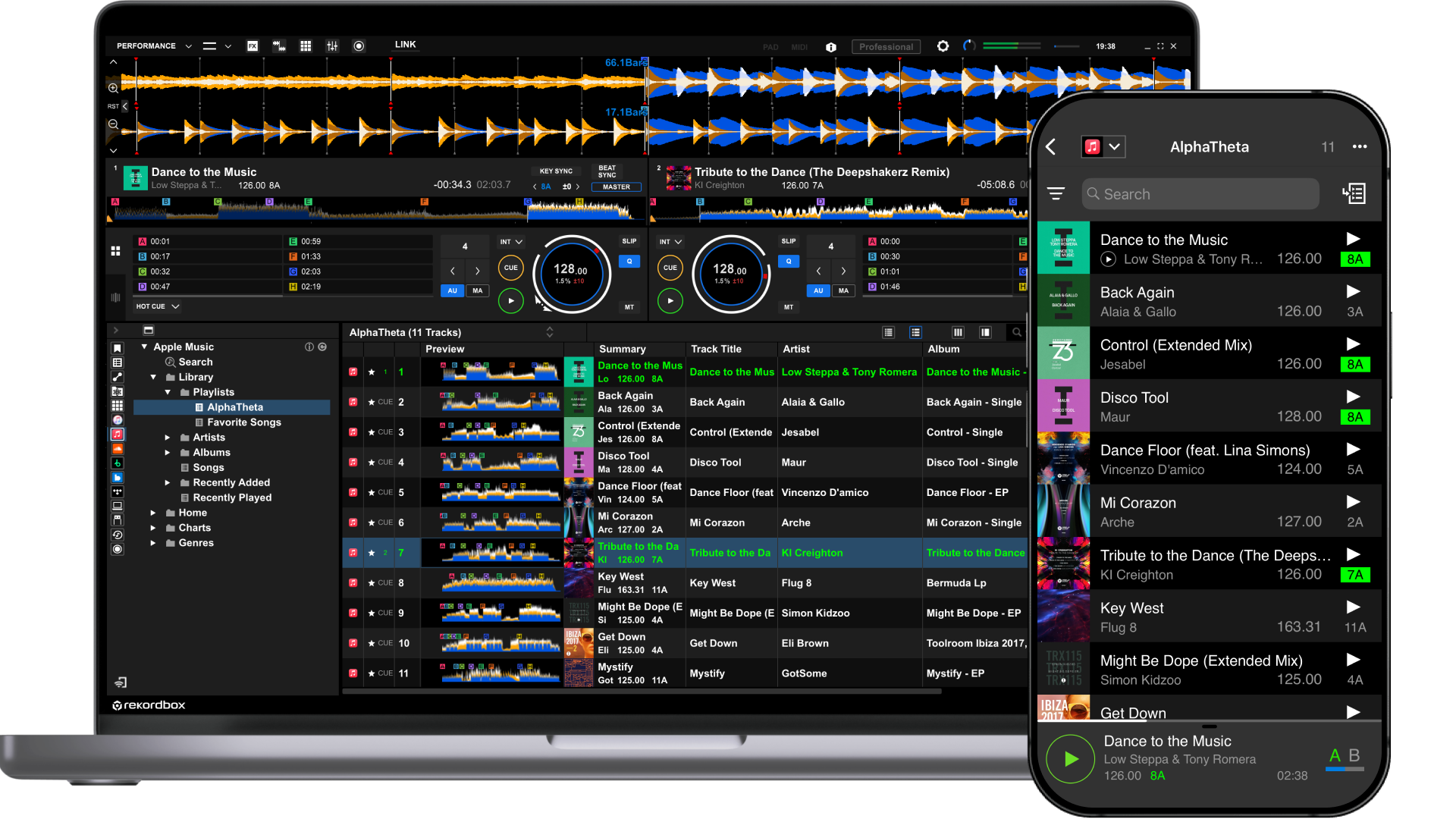Image resolution: width=1456 pixels, height=819 pixels.
Task: Open the FX panel icon in the top toolbar
Action: pyautogui.click(x=253, y=46)
